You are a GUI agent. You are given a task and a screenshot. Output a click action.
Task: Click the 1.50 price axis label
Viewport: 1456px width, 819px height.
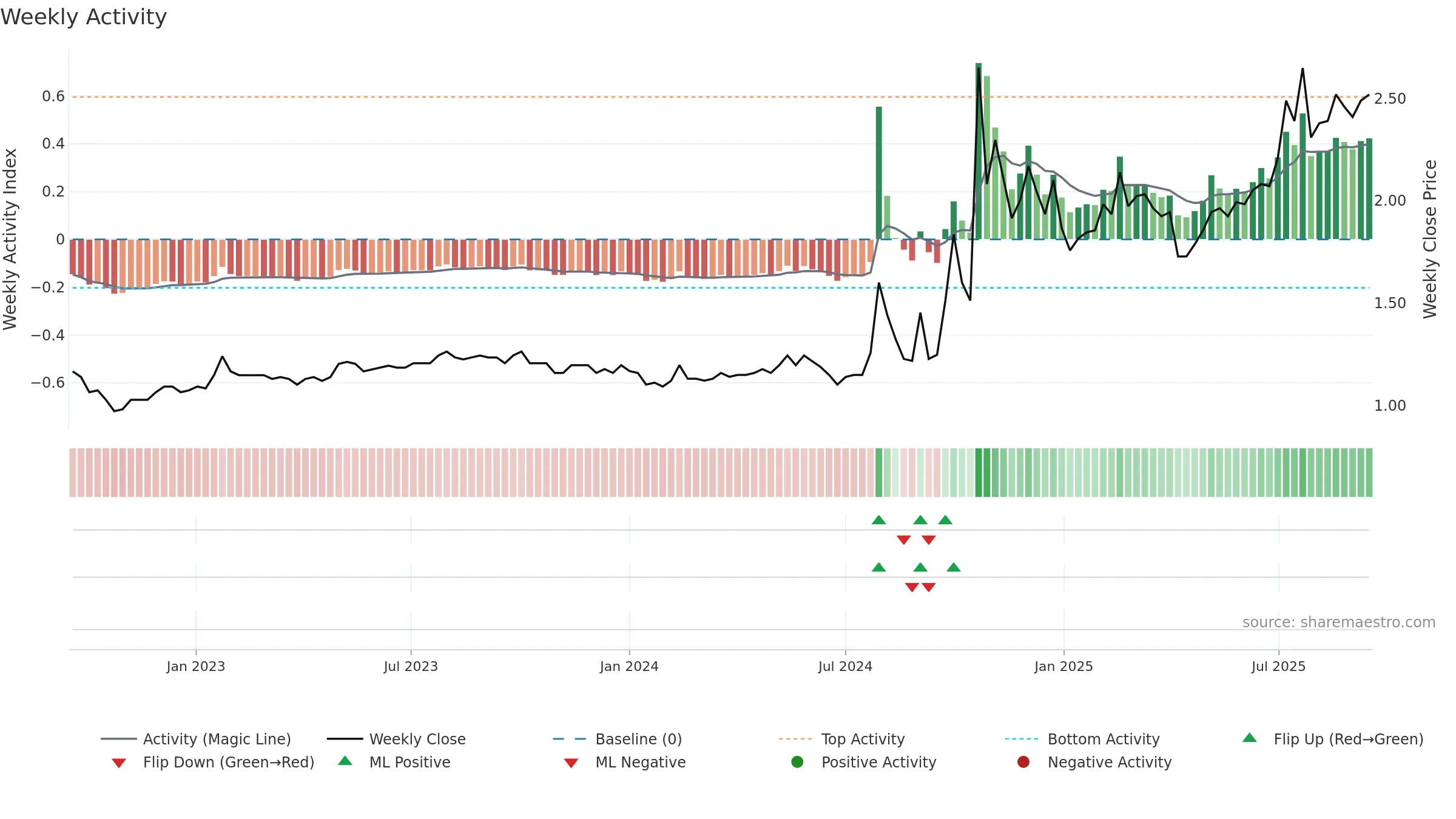click(x=1390, y=303)
